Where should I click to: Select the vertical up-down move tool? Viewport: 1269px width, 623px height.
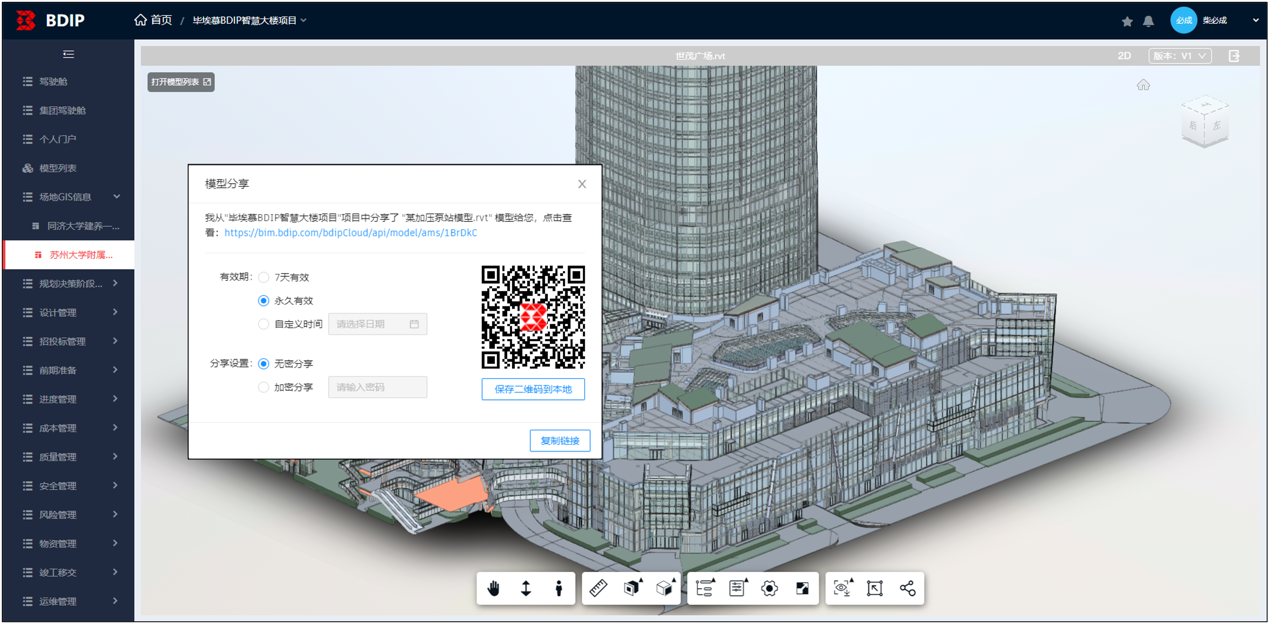526,589
